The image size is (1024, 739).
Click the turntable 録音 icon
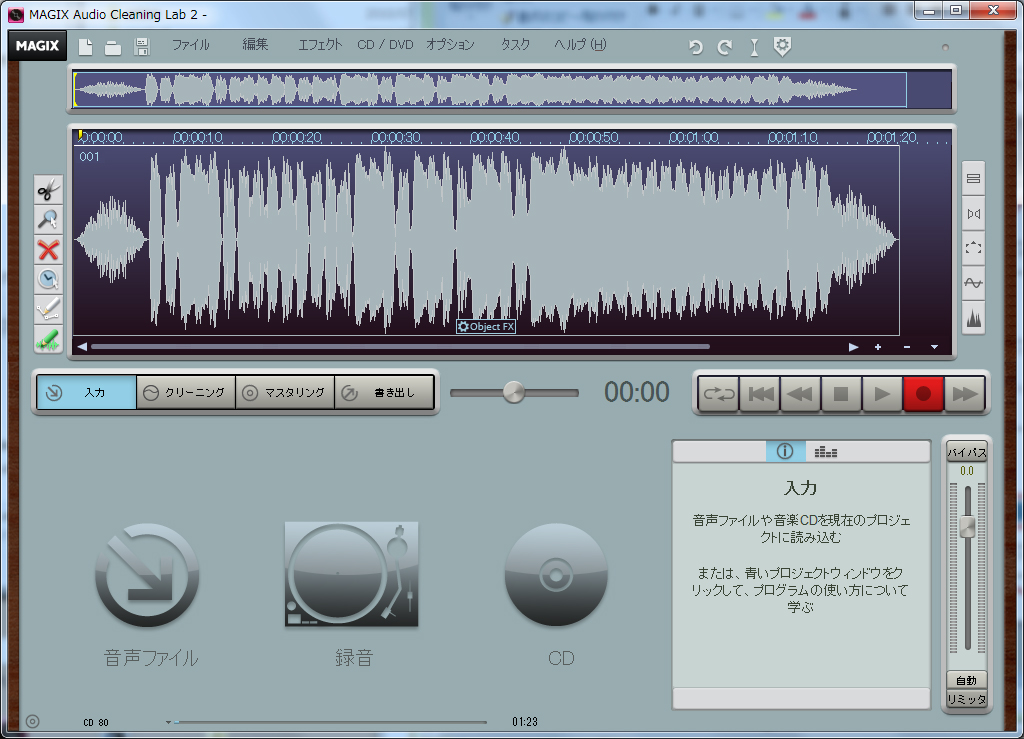click(351, 575)
